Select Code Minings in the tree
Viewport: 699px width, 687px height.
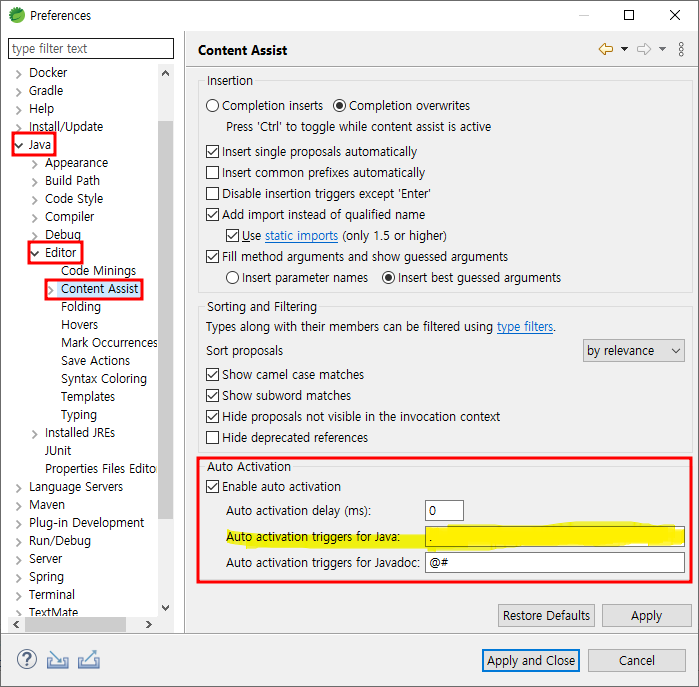pos(98,271)
